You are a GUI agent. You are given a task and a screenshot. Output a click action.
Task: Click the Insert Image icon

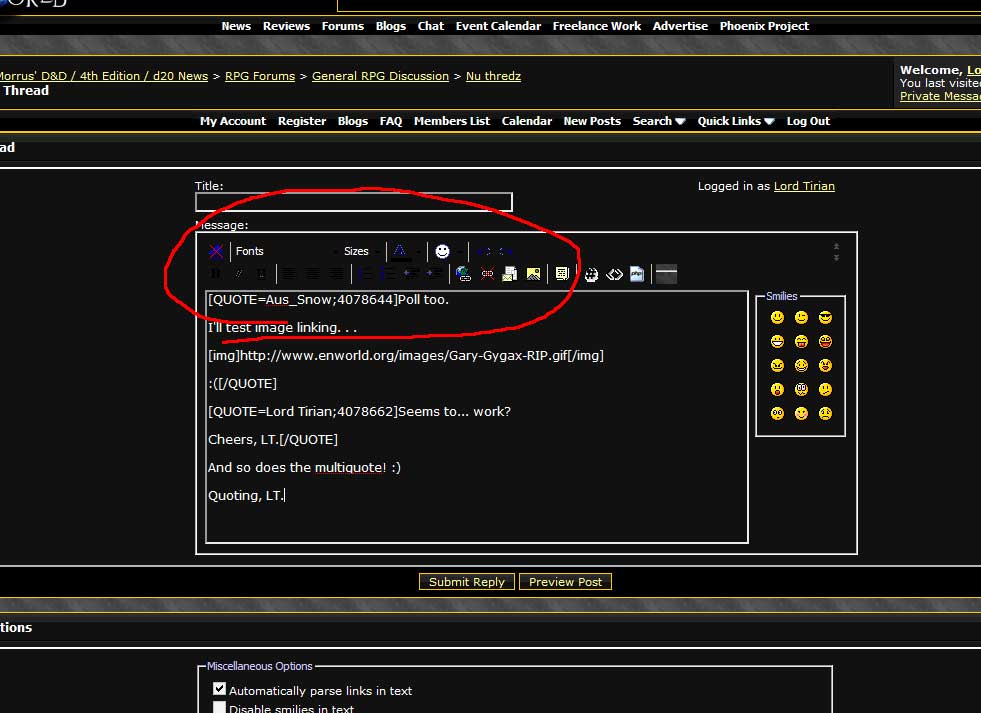coord(534,273)
